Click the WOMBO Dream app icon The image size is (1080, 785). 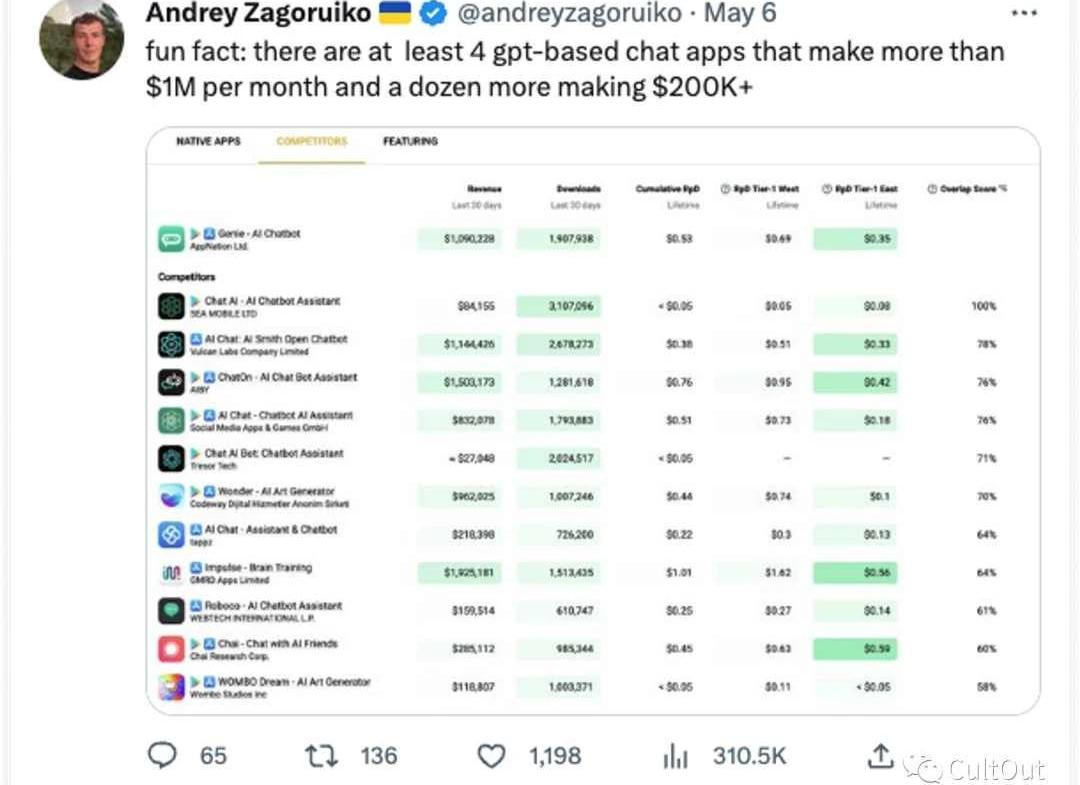[x=171, y=687]
